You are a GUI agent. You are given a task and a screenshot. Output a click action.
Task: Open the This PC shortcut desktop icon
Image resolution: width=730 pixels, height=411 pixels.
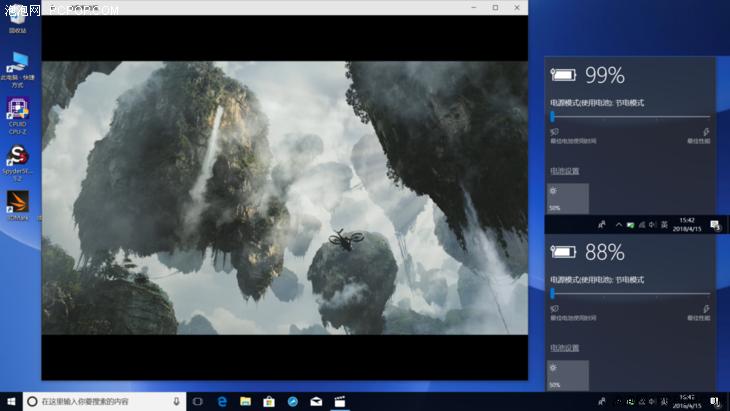click(18, 70)
